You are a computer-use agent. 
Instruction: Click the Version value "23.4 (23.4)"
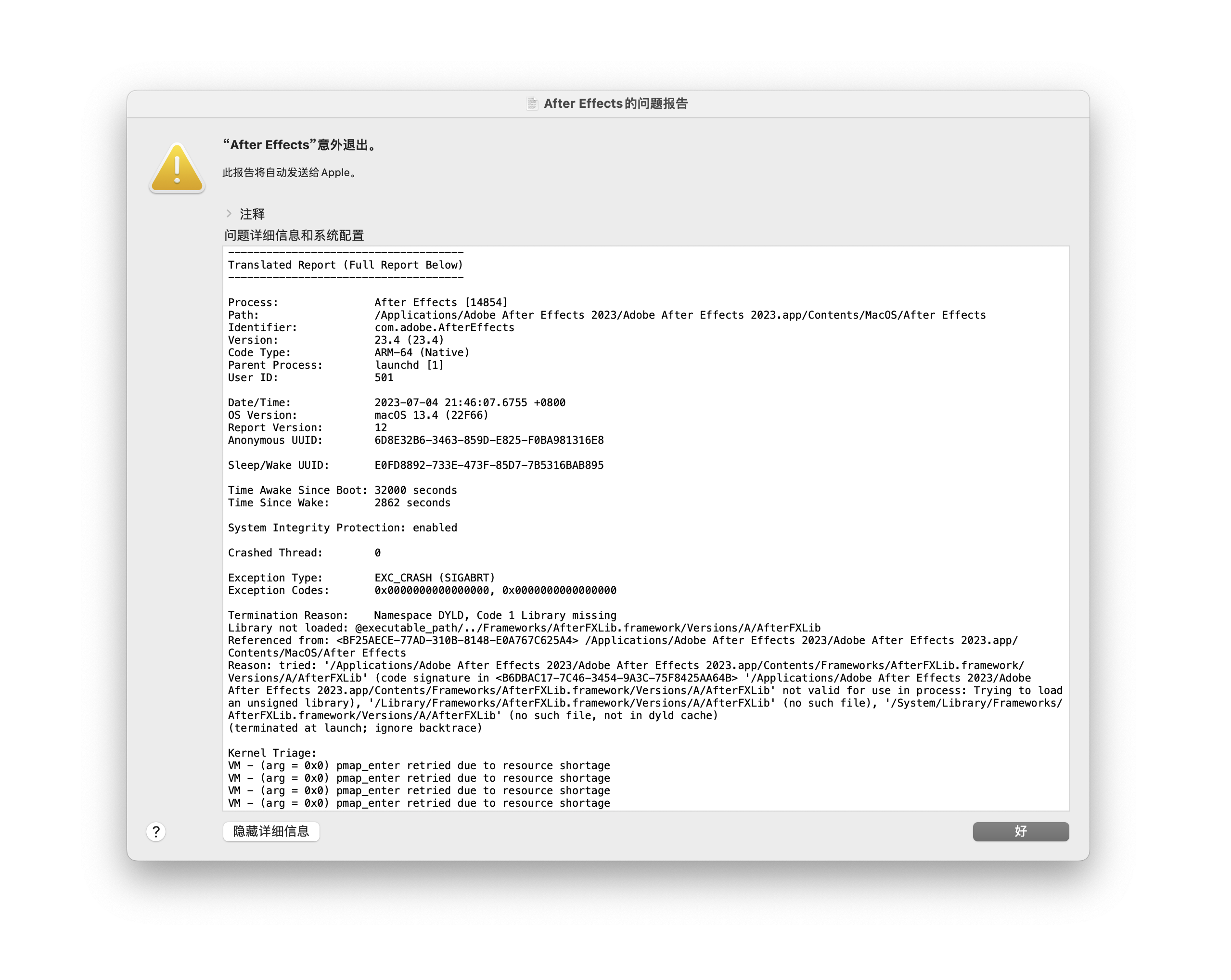tap(410, 340)
